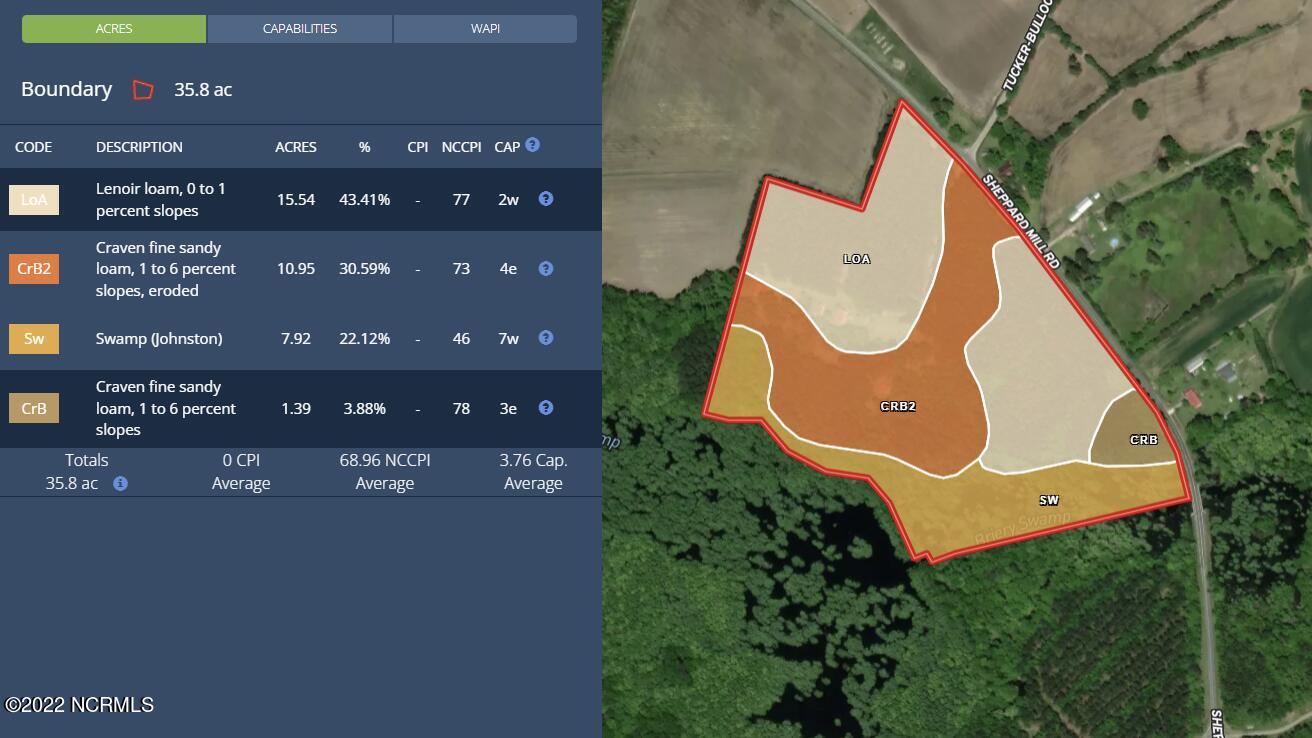Switch to the ACRES tab
Screen dimensions: 1312x738
(x=114, y=29)
